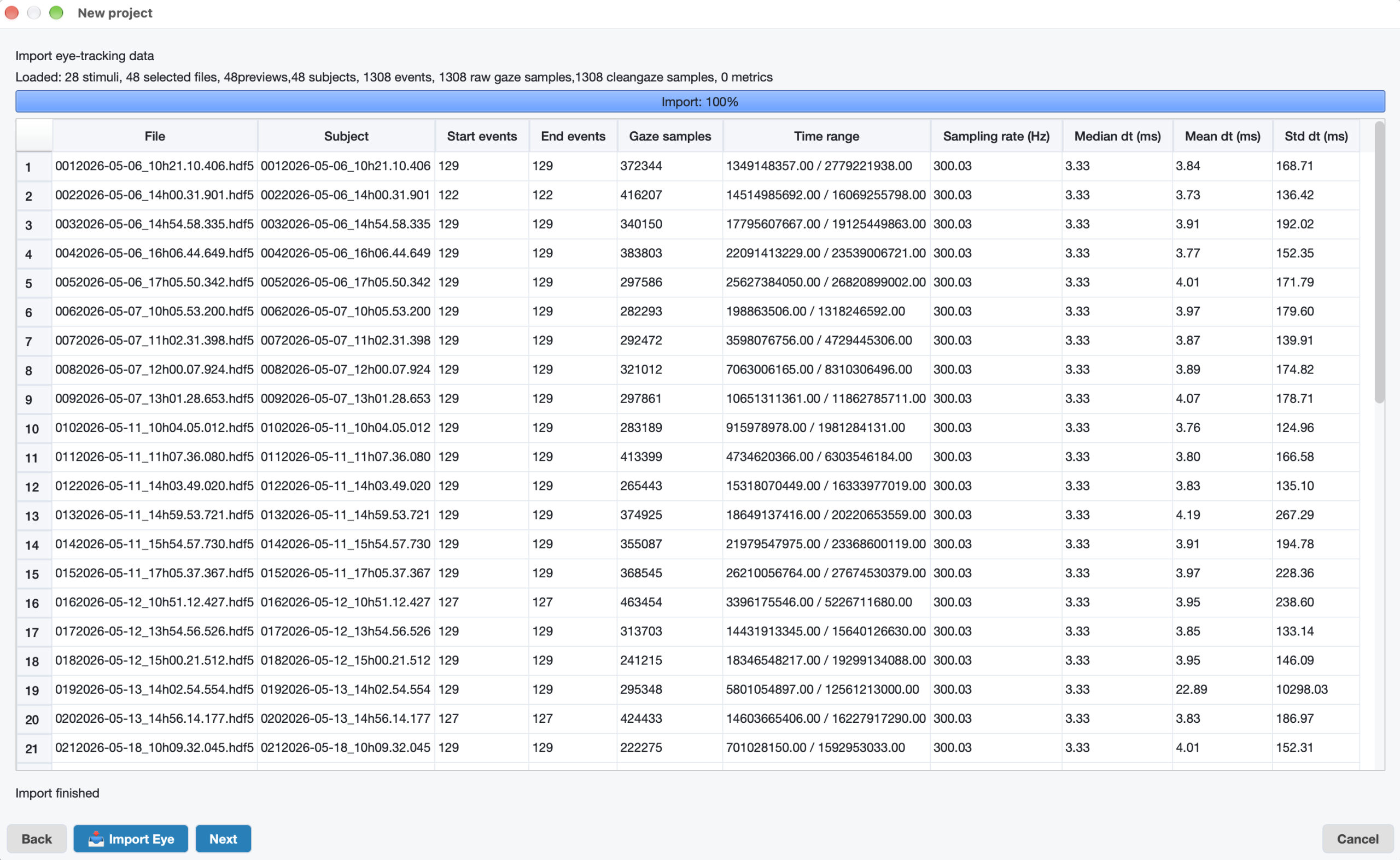Select file 0212026-05-18_10h09.32.045.hdf5

(154, 747)
